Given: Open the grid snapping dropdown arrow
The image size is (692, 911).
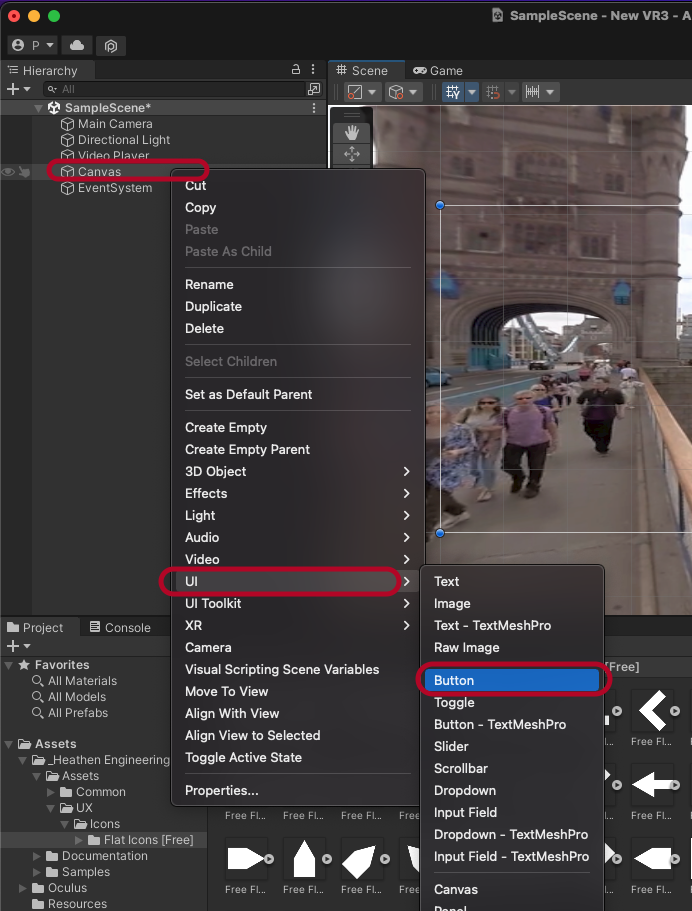Looking at the screenshot, I should pos(472,92).
